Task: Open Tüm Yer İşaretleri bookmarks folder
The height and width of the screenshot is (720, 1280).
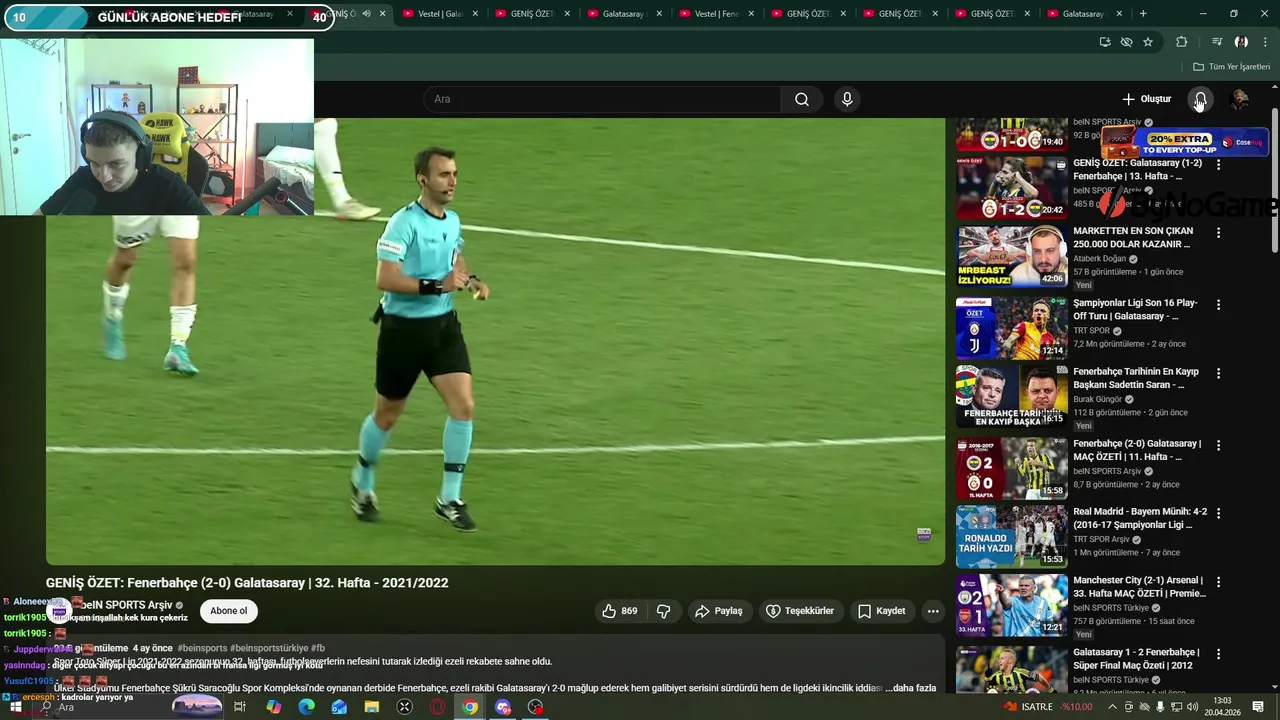Action: pyautogui.click(x=1231, y=67)
